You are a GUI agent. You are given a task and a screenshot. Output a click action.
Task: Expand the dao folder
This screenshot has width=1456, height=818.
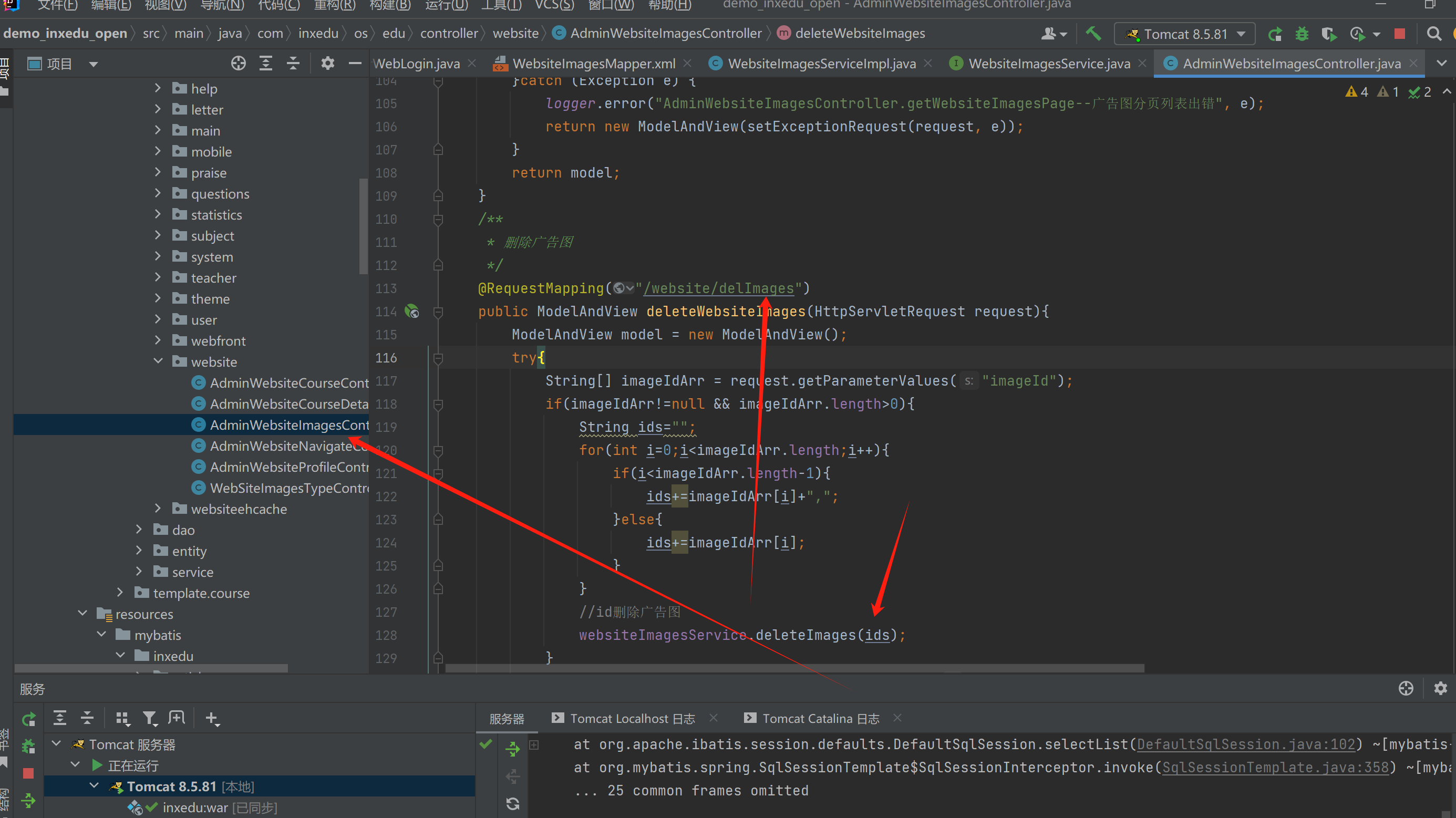pos(139,530)
